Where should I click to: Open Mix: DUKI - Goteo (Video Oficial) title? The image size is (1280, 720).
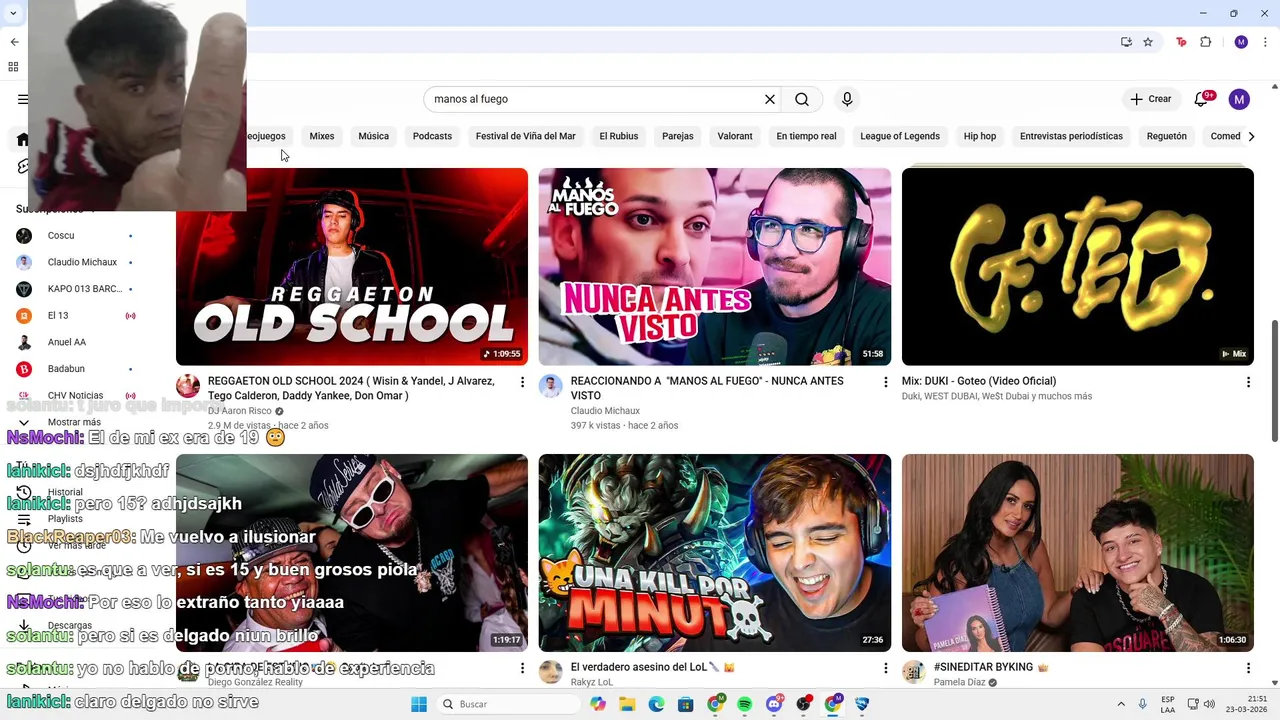pos(979,381)
